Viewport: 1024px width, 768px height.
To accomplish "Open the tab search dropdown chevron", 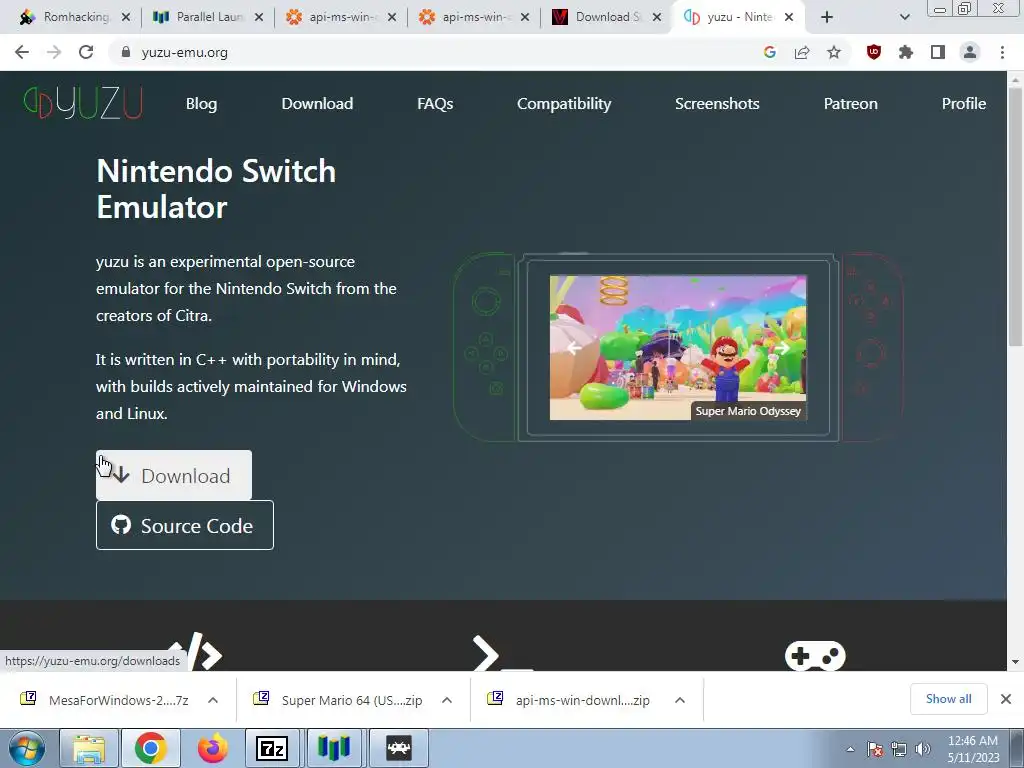I will tap(904, 17).
